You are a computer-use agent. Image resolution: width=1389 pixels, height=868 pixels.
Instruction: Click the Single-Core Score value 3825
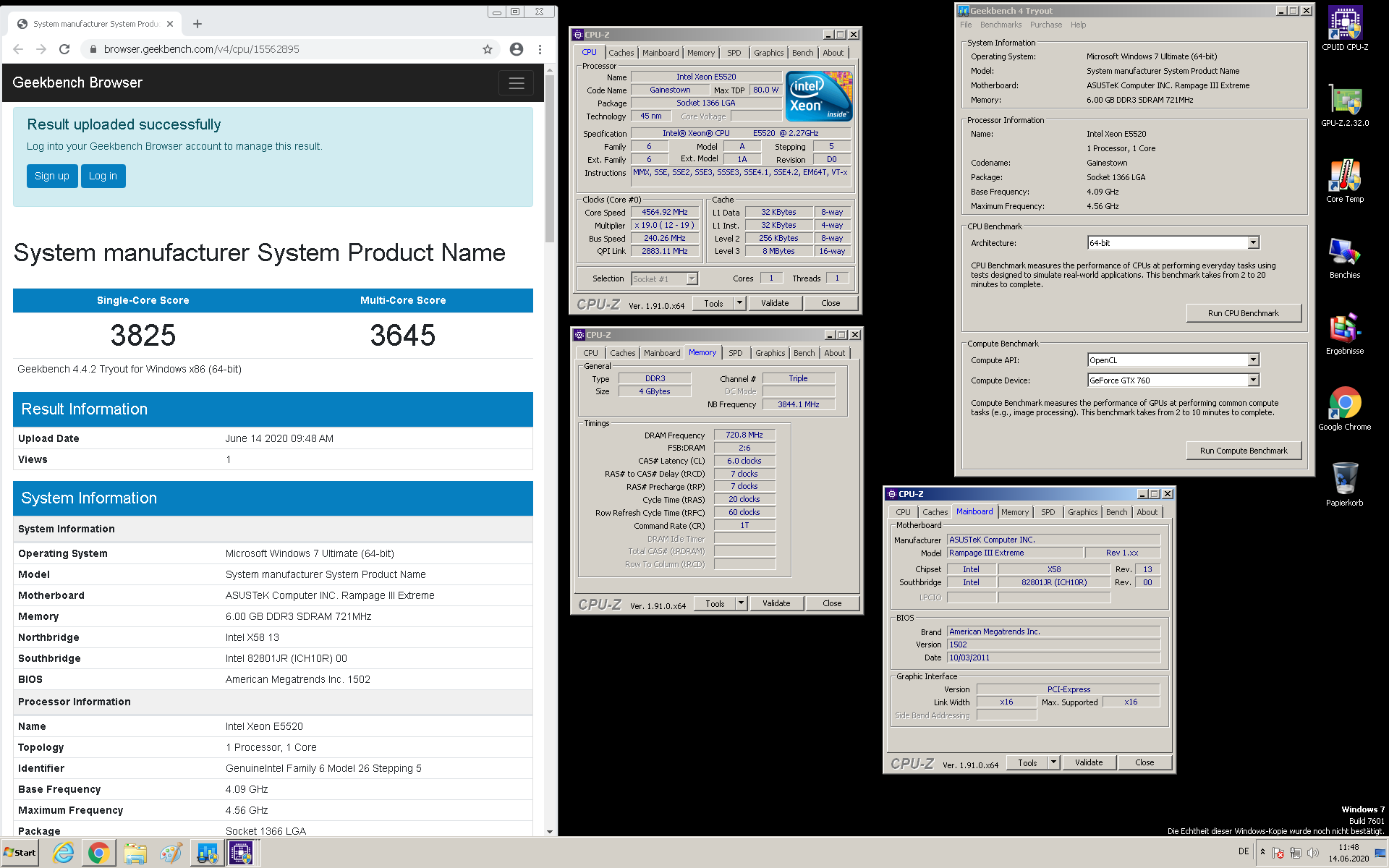pyautogui.click(x=143, y=336)
